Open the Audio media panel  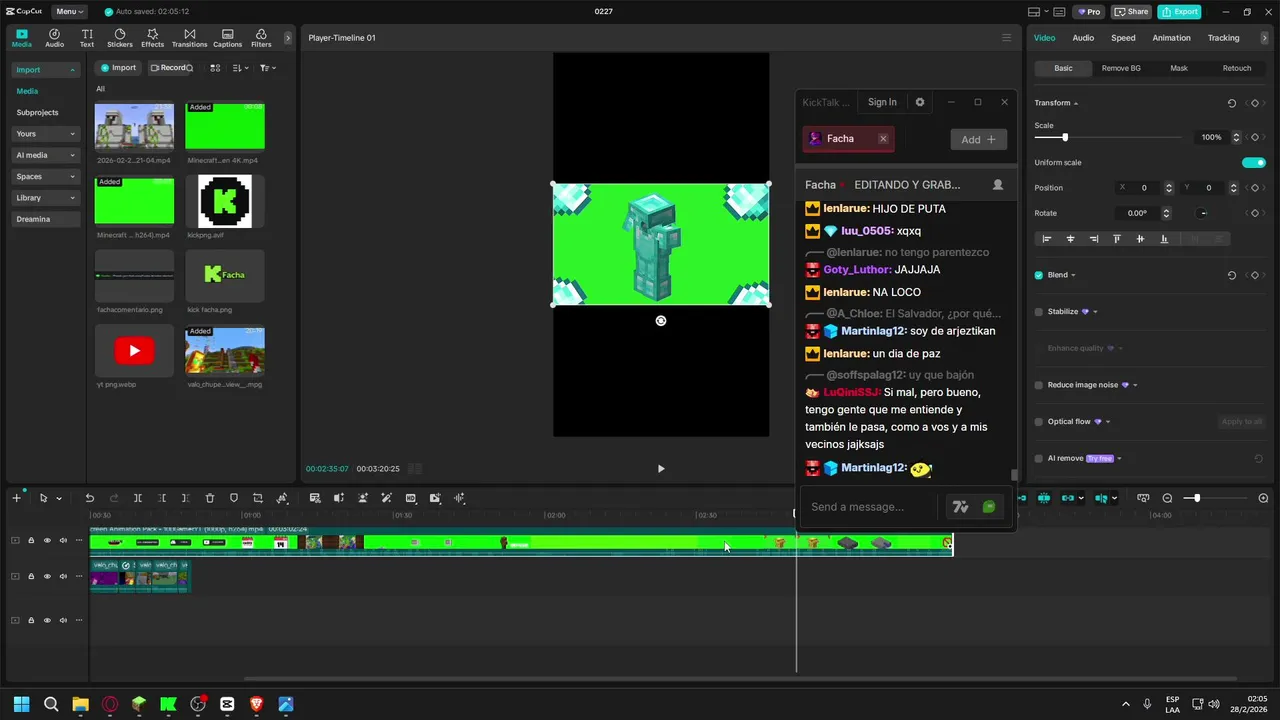(x=54, y=38)
